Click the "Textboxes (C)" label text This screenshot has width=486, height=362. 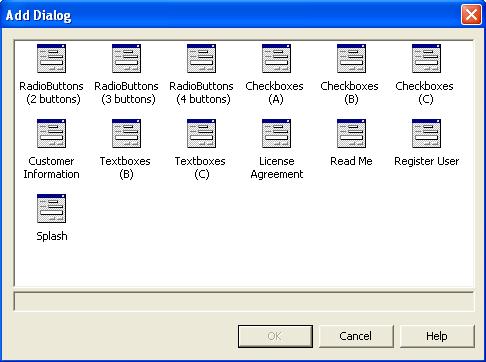click(x=200, y=168)
